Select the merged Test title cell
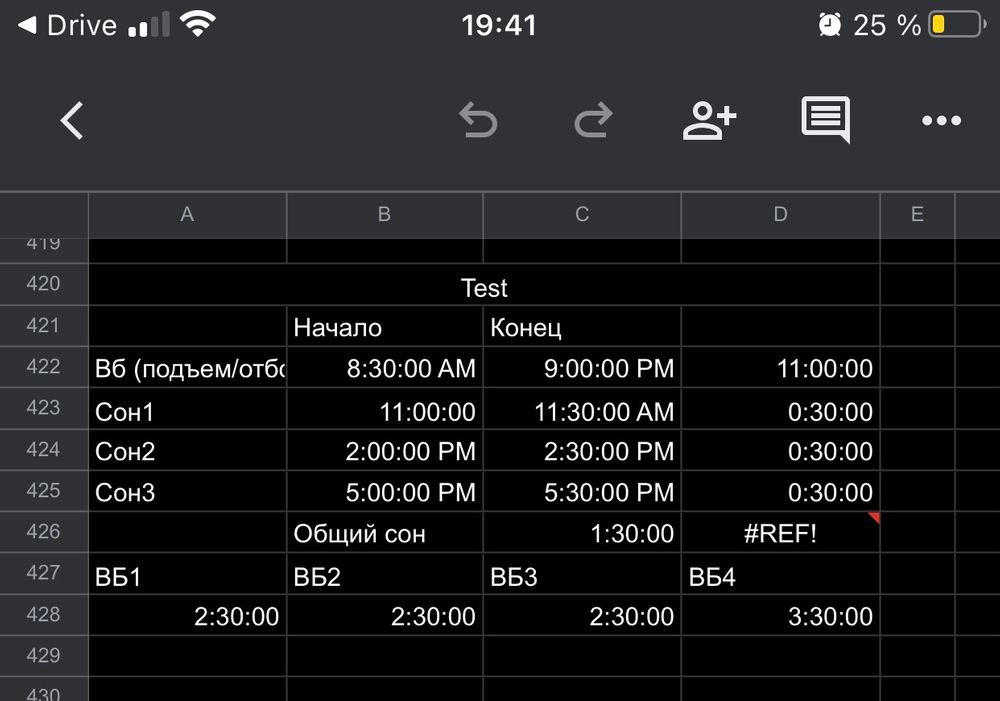Image resolution: width=1000 pixels, height=701 pixels. pos(484,288)
